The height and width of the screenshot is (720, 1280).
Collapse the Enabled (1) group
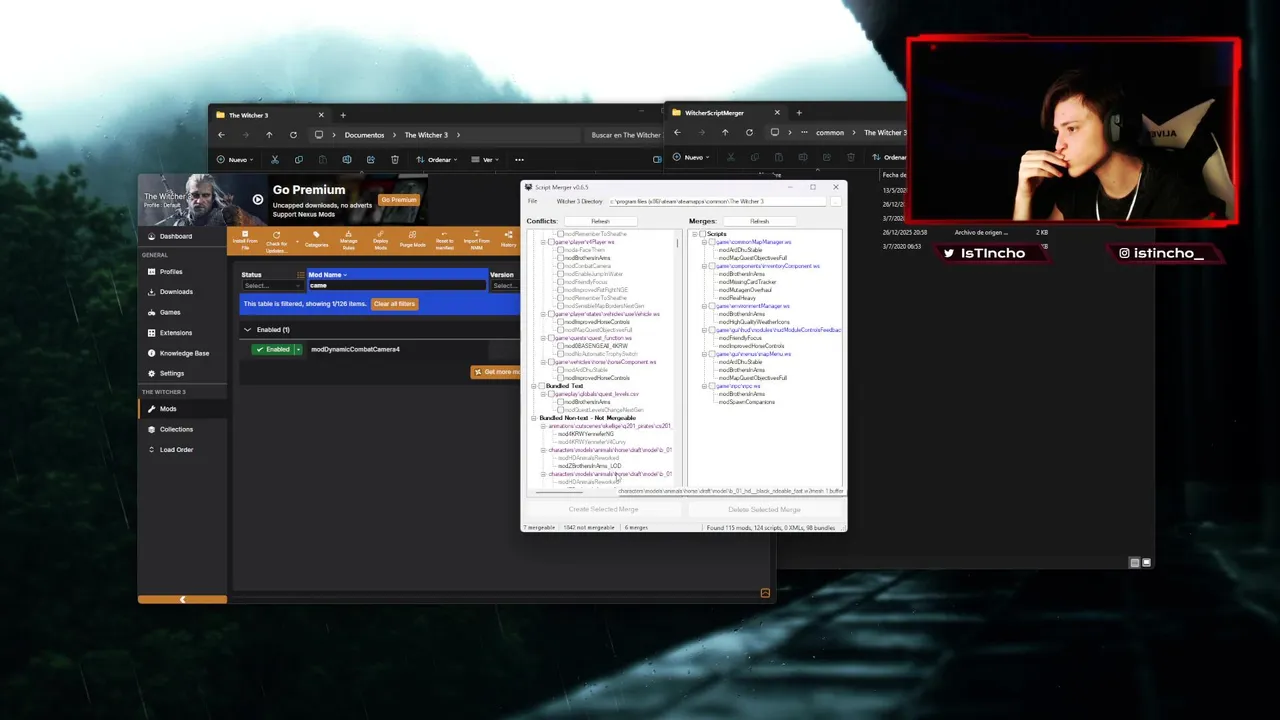click(248, 330)
